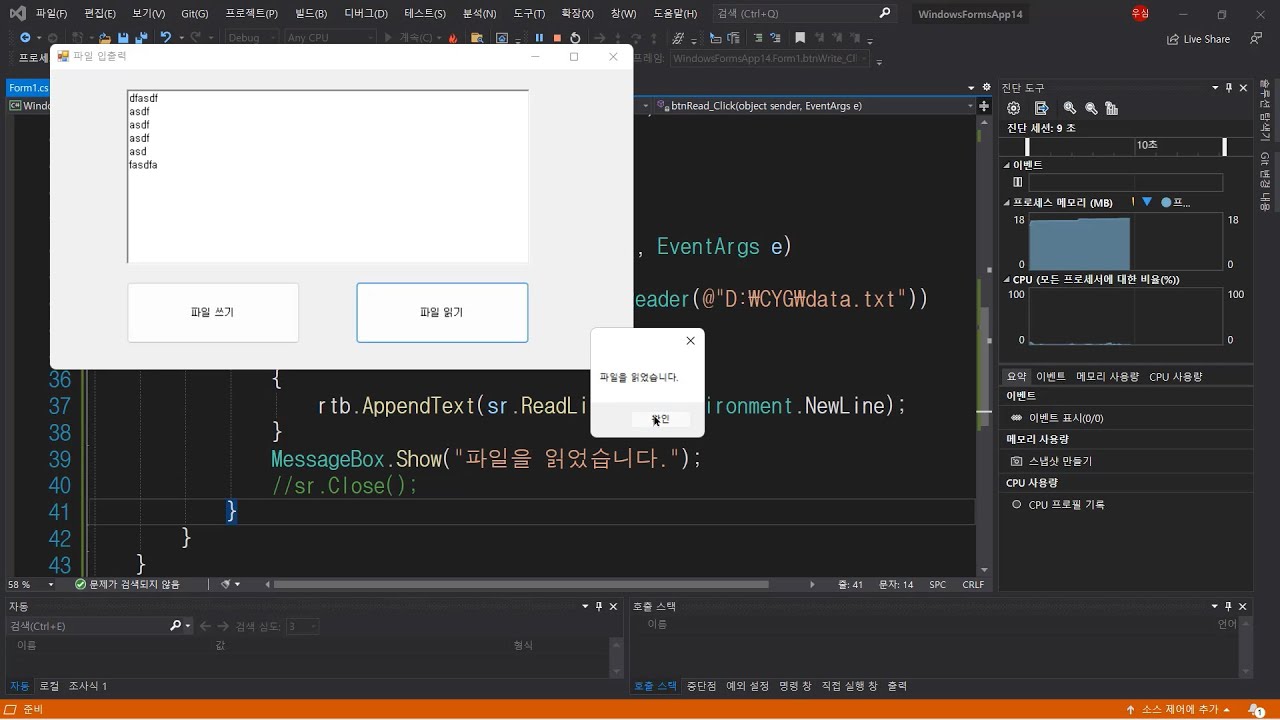Click the hot reload flame icon
This screenshot has height=720, width=1280.
pos(453,38)
